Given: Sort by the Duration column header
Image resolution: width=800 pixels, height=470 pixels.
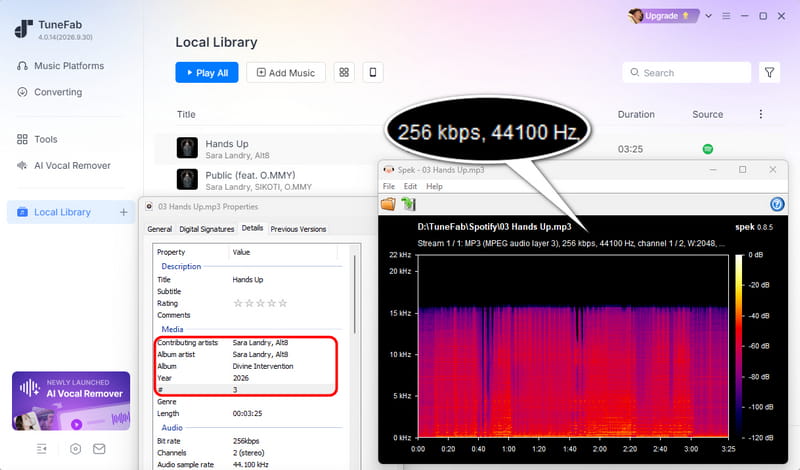Looking at the screenshot, I should 636,114.
